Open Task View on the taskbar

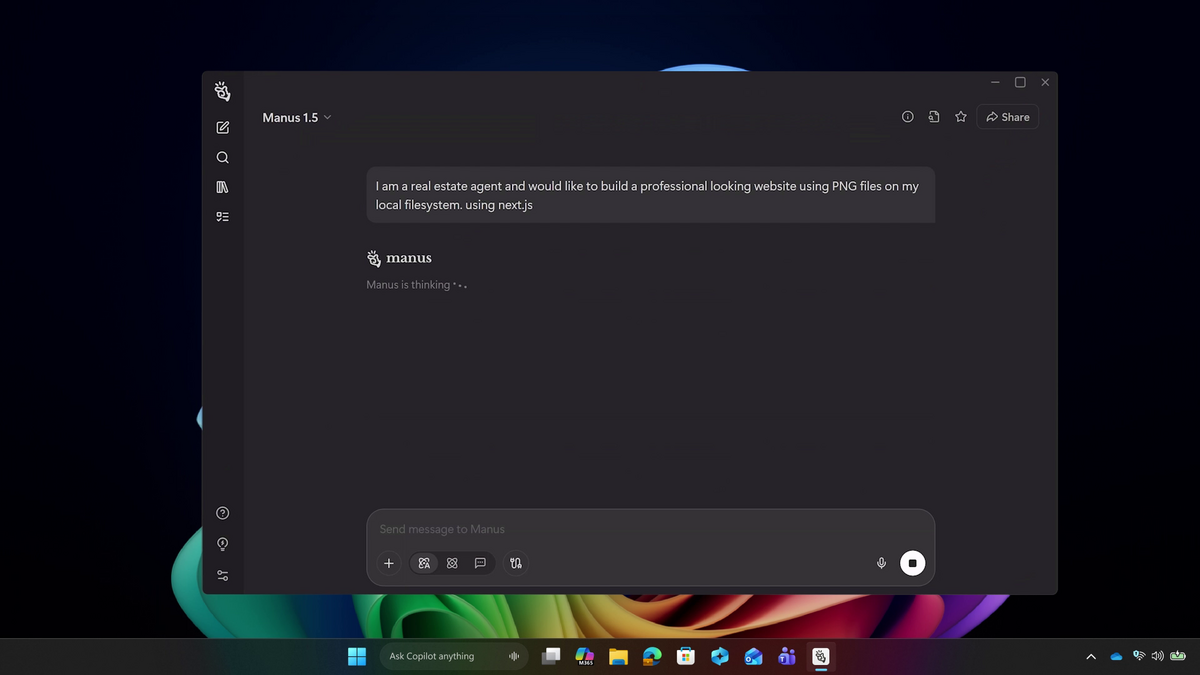[x=551, y=656]
